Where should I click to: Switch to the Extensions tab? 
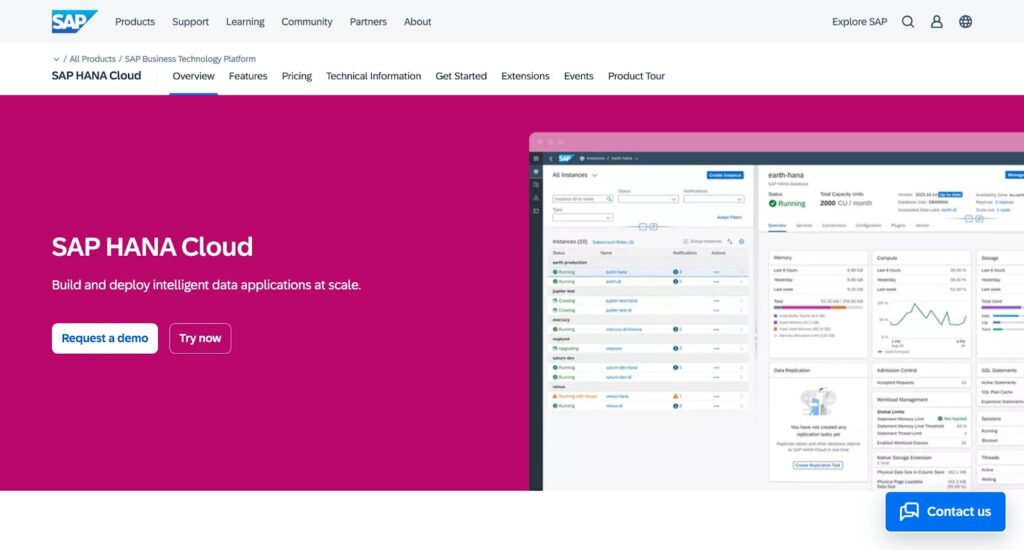(525, 76)
